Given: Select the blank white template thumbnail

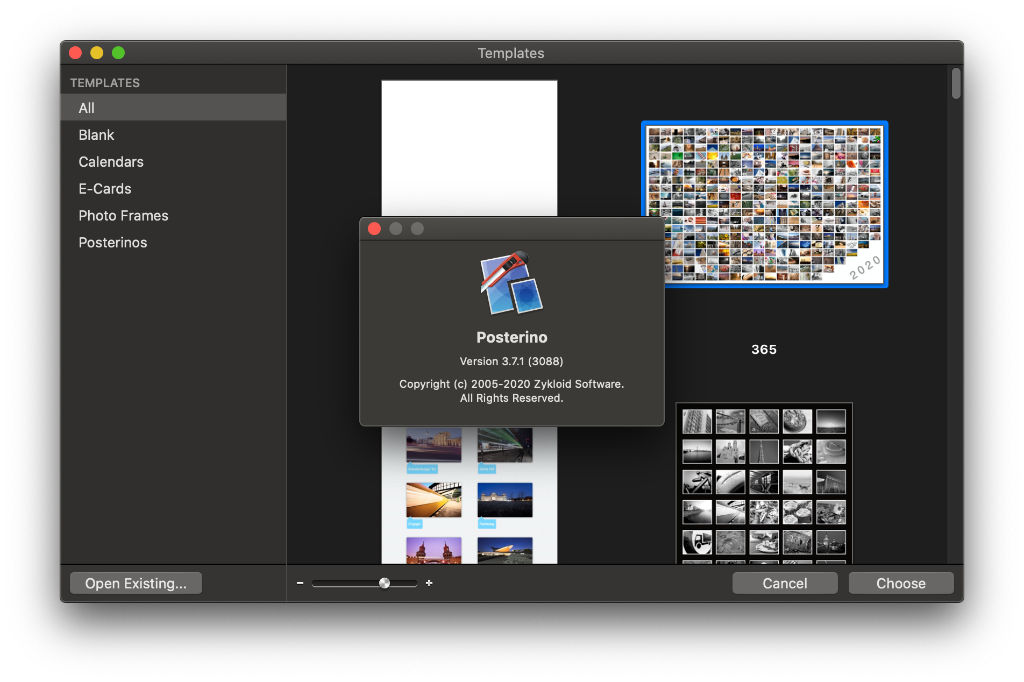Looking at the screenshot, I should coord(469,148).
